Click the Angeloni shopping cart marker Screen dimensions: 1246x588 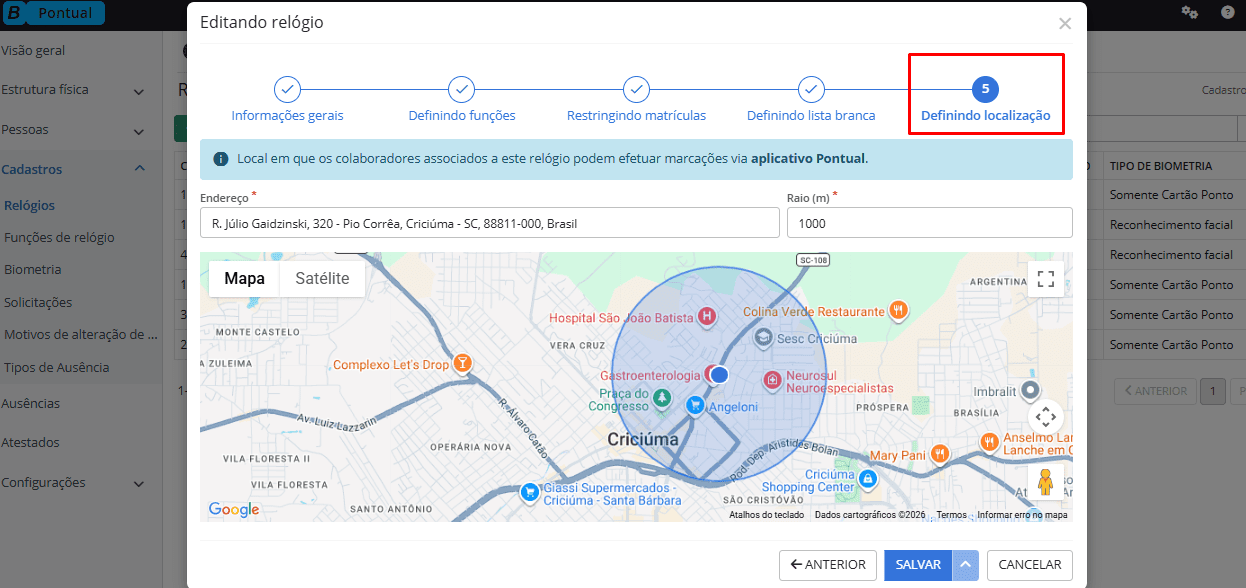[694, 405]
